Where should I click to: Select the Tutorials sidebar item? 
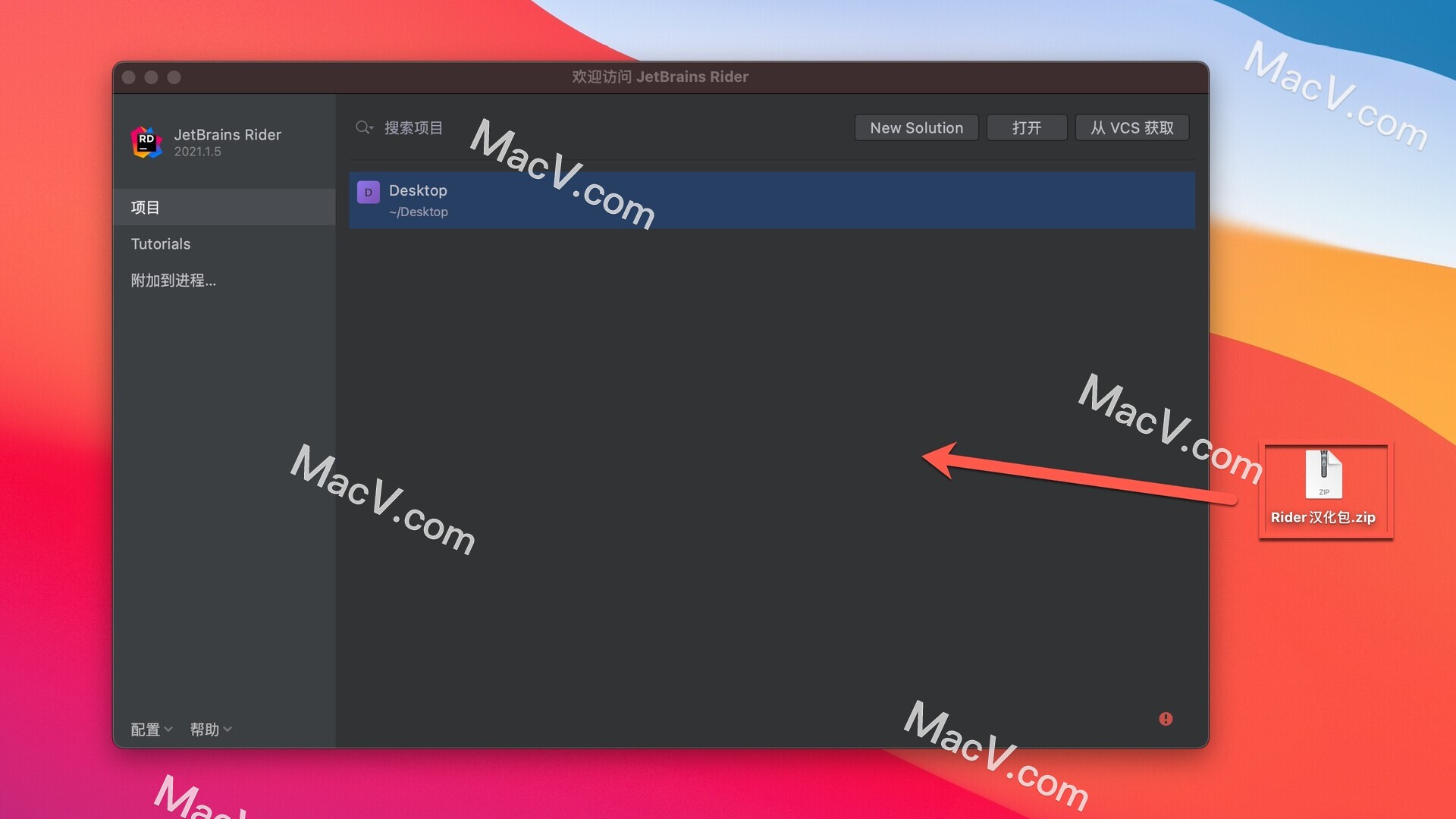[x=161, y=243]
